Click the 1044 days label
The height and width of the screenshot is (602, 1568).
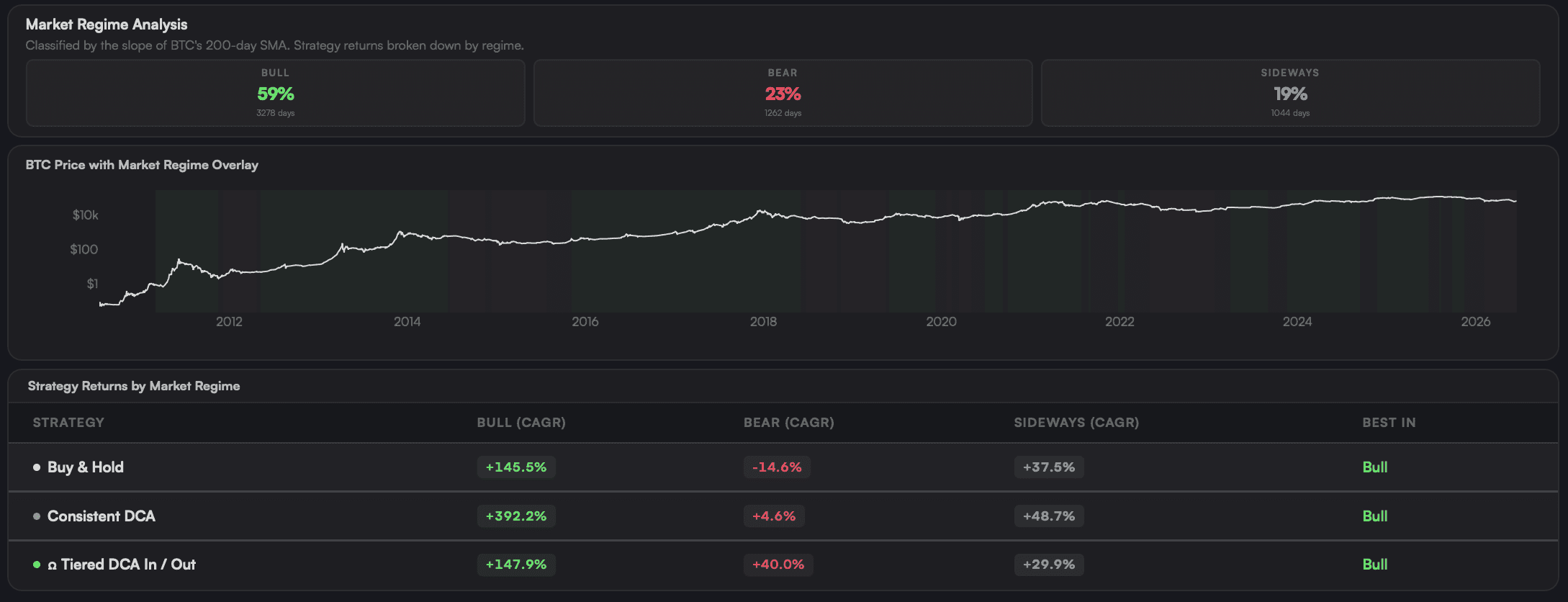[1290, 113]
